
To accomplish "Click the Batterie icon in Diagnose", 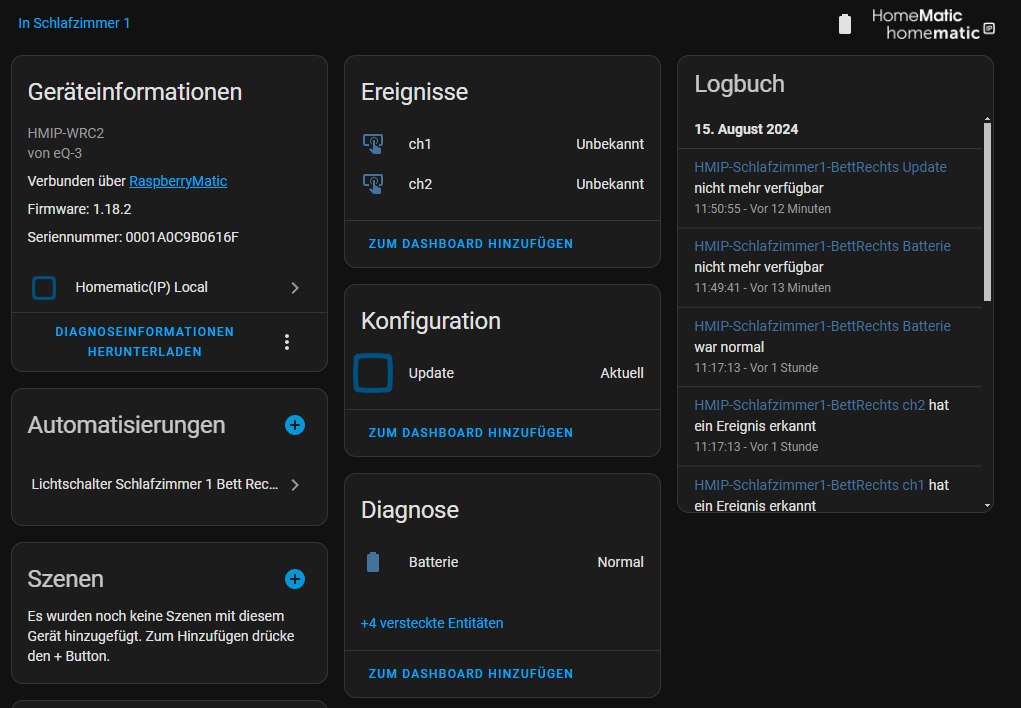I will (x=373, y=562).
